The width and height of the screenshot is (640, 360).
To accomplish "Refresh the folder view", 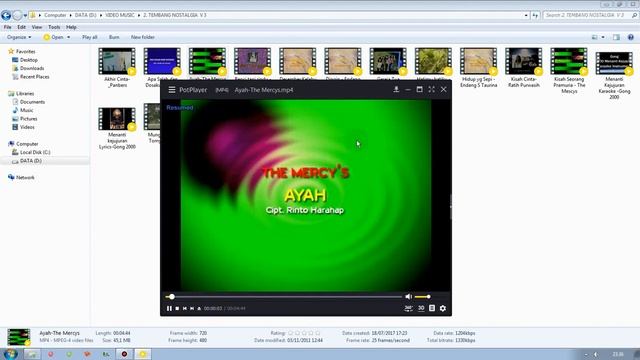I will [535, 16].
